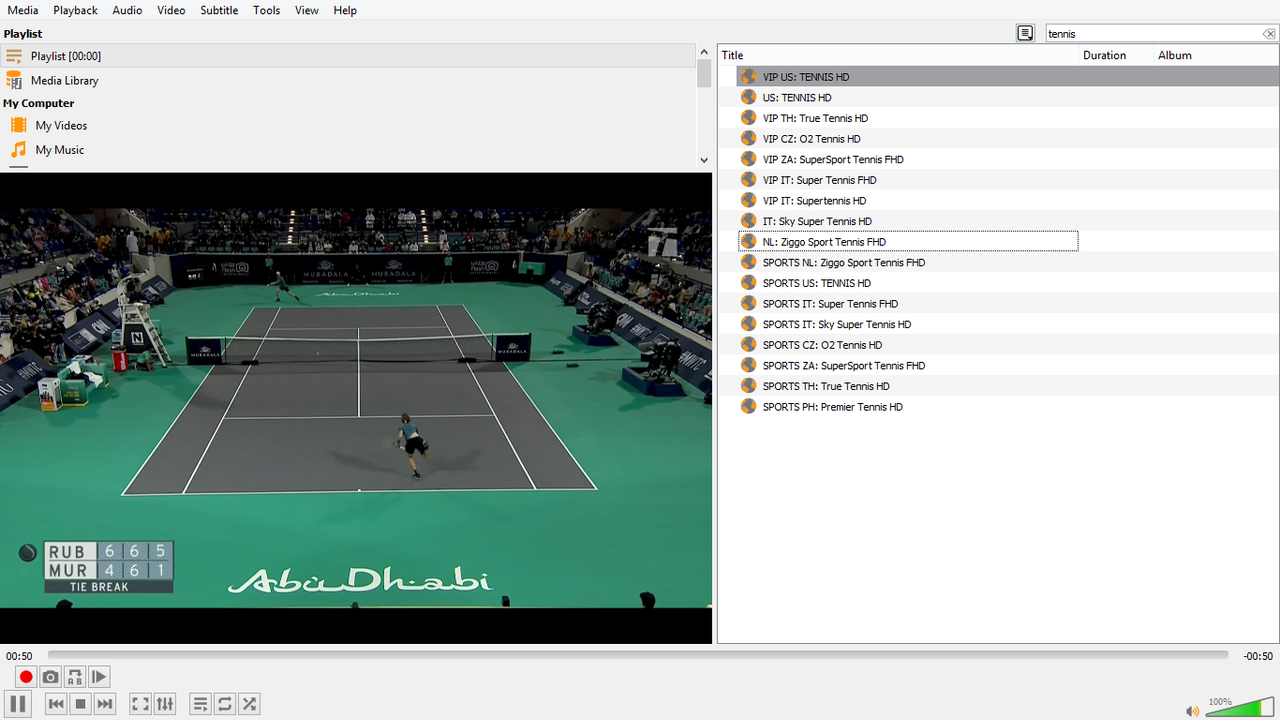Open the View menu

coord(307,10)
